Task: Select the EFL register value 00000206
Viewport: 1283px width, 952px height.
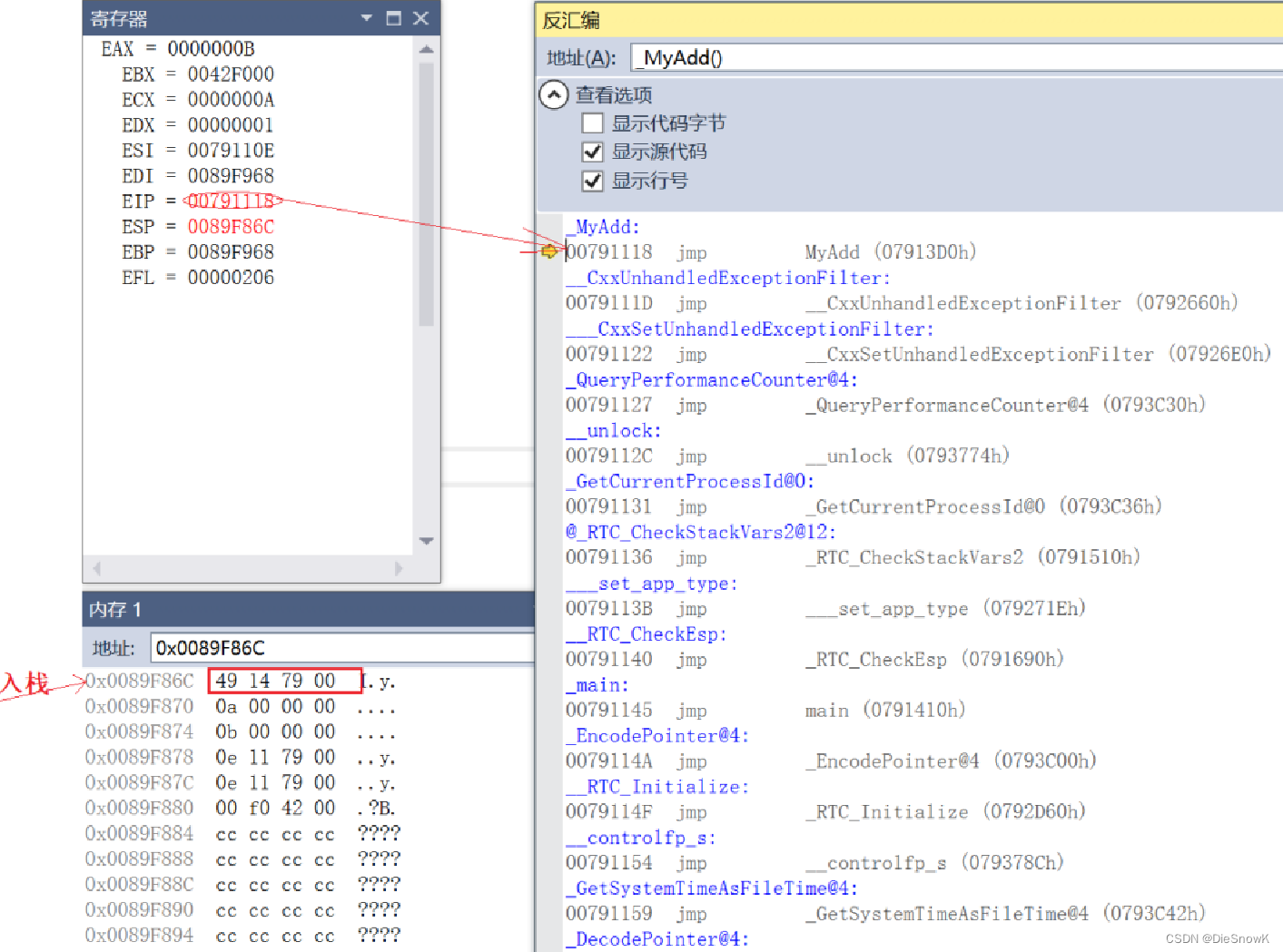Action: 231,278
